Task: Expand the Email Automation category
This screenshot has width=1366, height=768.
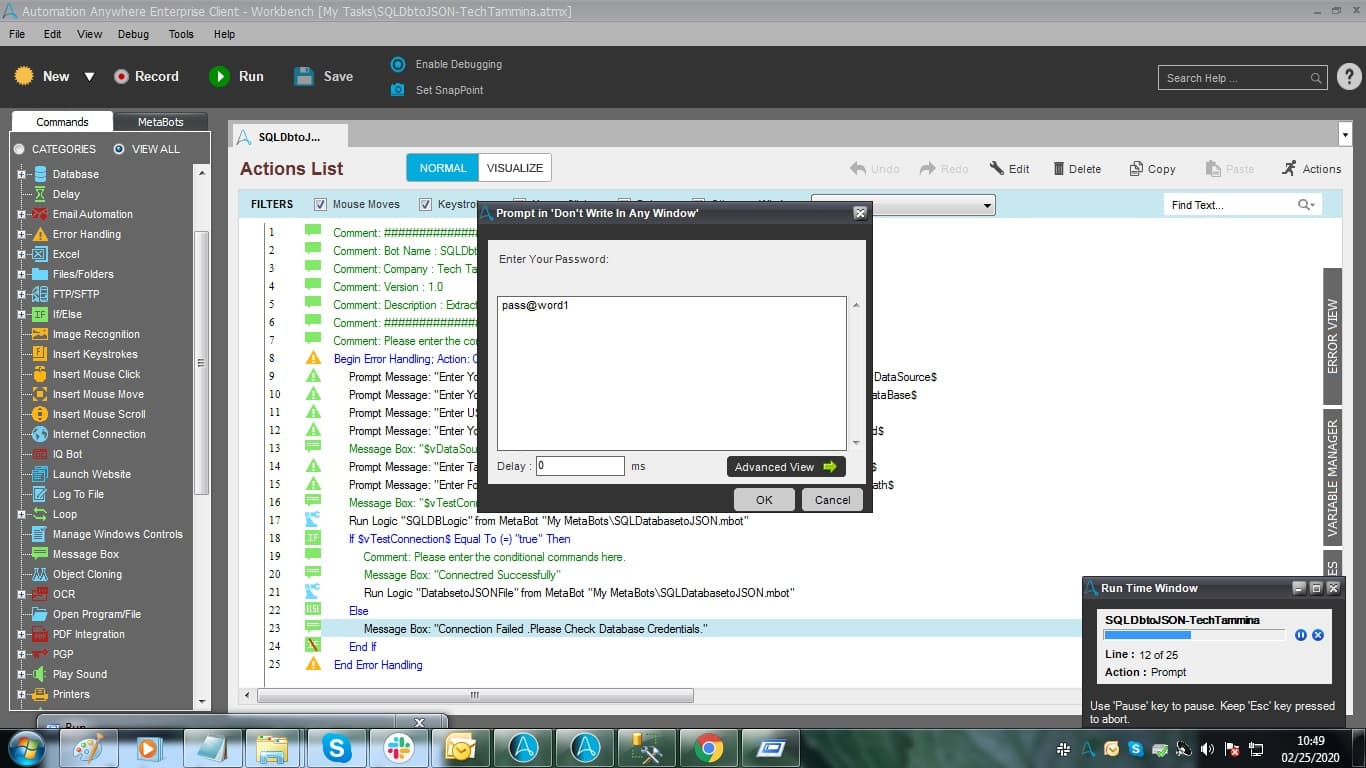Action: (x=21, y=214)
